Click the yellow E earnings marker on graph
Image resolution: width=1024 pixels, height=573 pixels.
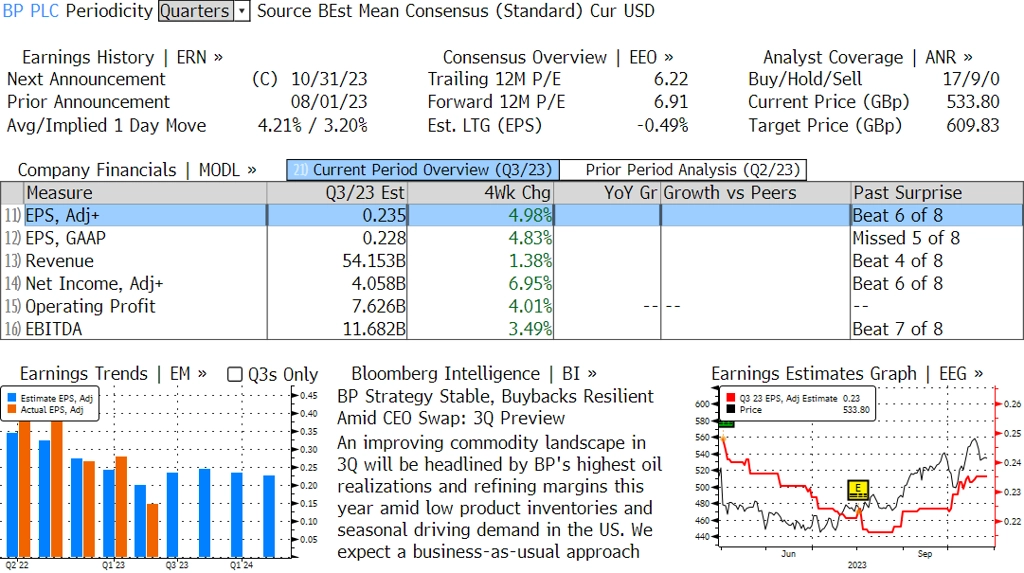[858, 490]
